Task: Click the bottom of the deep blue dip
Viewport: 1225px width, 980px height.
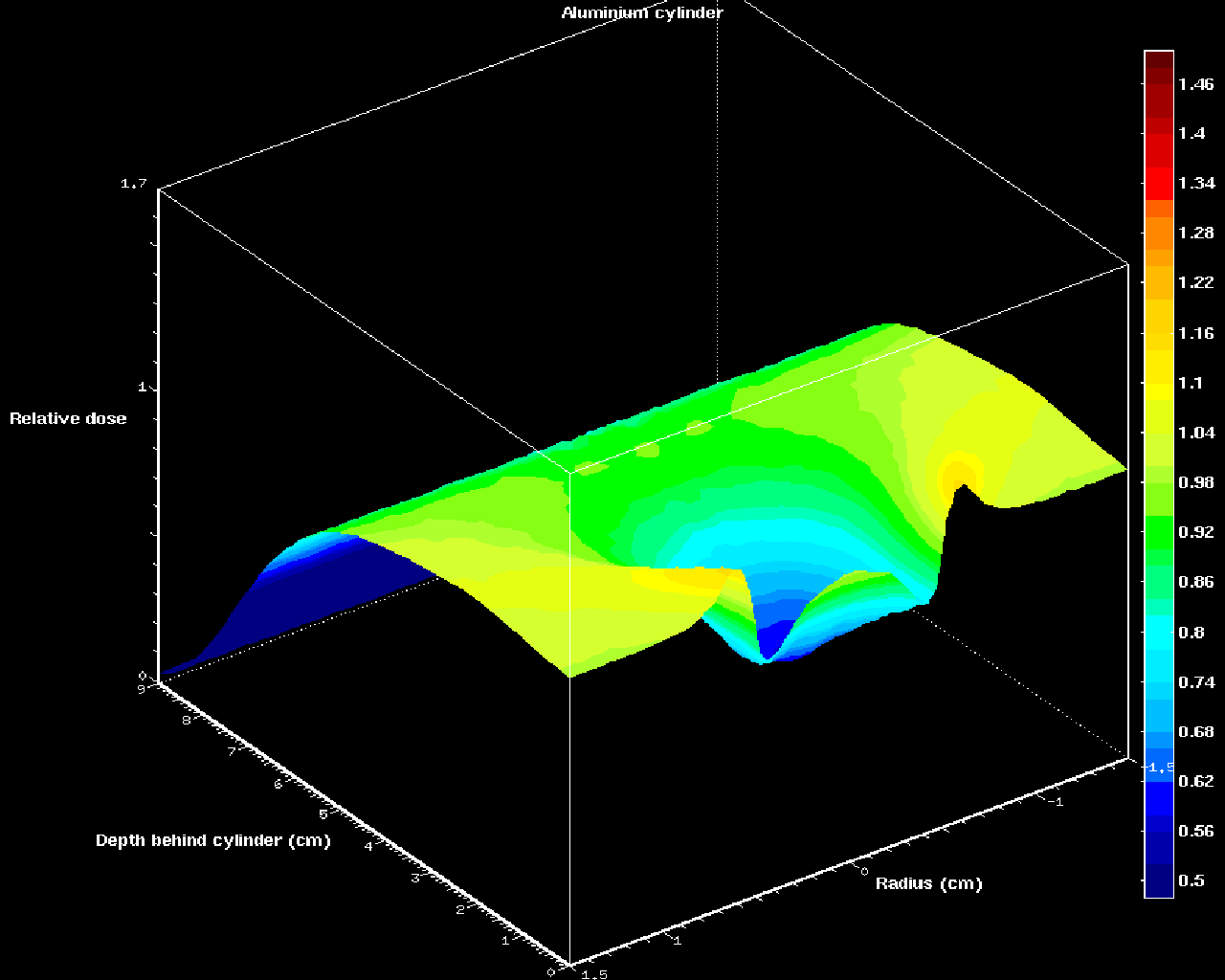Action: 767,654
